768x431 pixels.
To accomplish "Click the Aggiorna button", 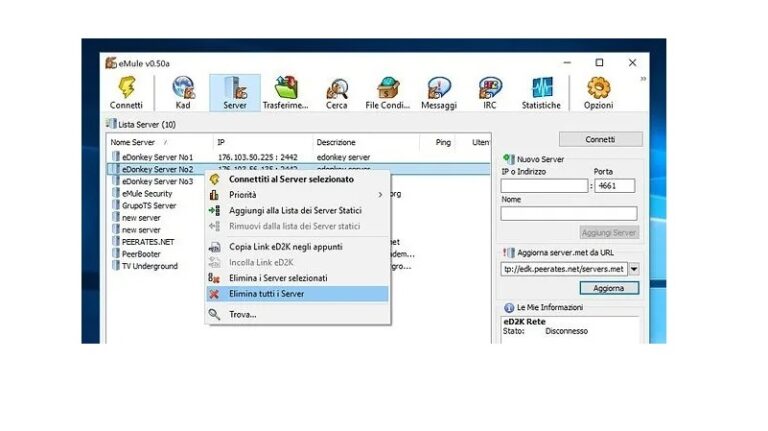I will click(609, 288).
